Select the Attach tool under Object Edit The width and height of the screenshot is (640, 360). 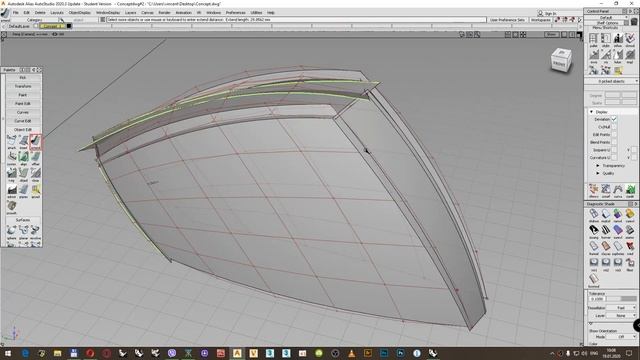pos(11,141)
